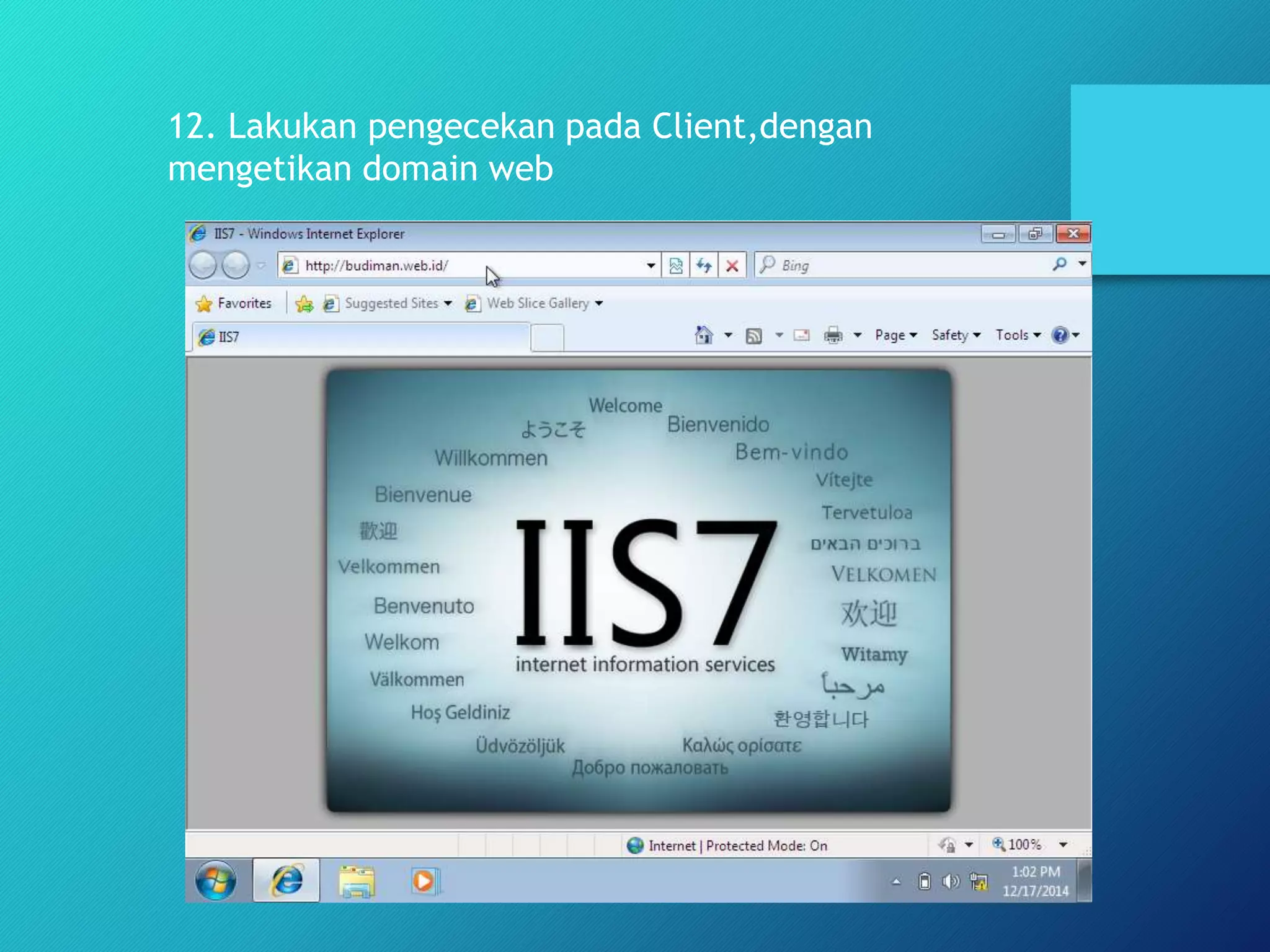The height and width of the screenshot is (952, 1270).
Task: Expand the address bar URL history dropdown
Action: coord(651,266)
